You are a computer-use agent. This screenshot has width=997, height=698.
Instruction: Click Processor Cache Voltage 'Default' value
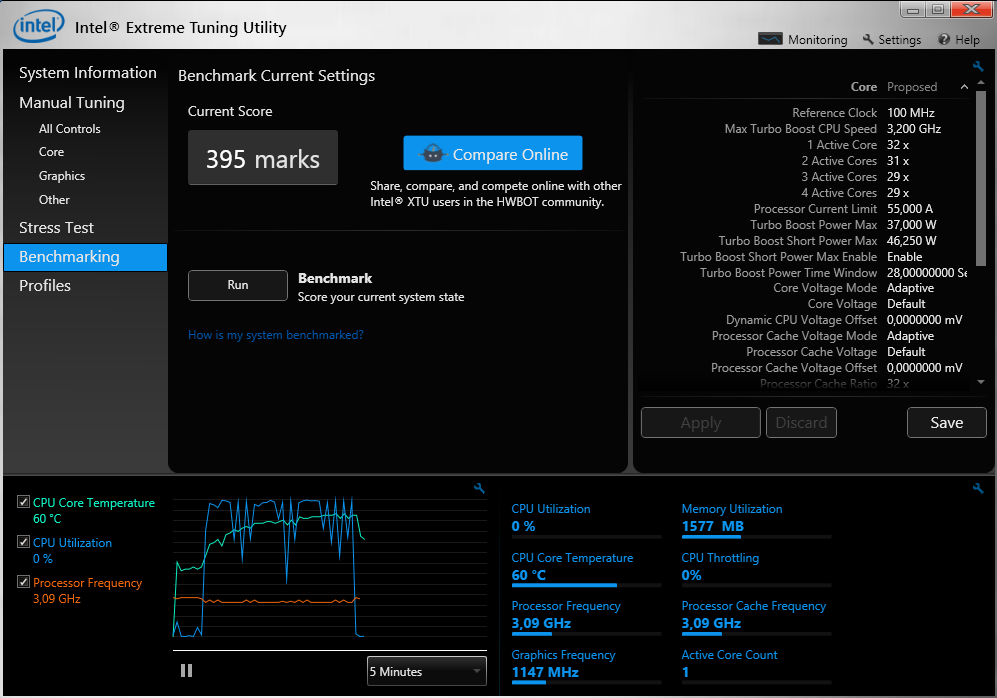click(x=906, y=352)
